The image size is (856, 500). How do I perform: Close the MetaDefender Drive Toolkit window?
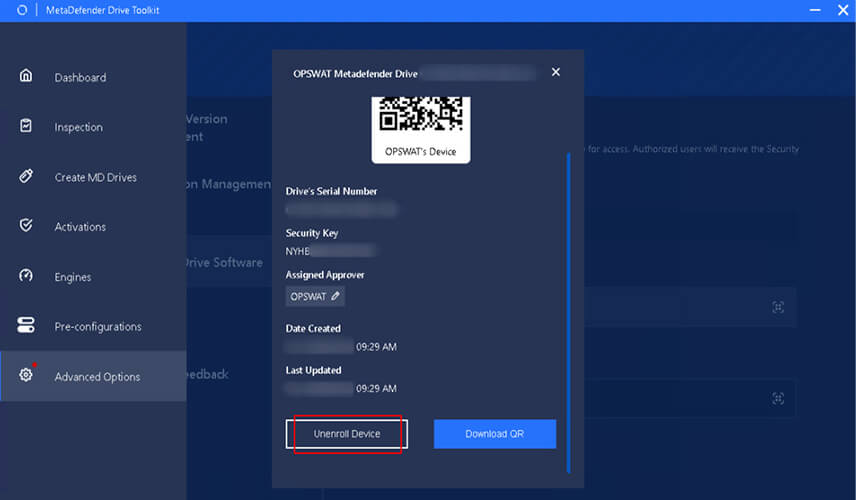point(843,10)
